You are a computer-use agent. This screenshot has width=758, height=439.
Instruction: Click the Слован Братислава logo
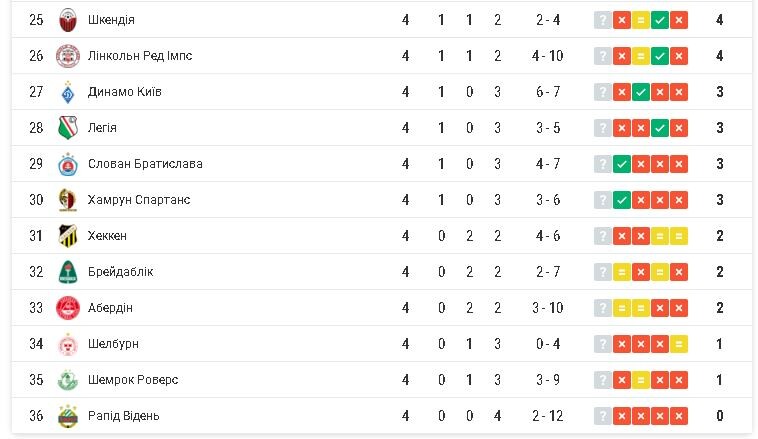click(68, 164)
